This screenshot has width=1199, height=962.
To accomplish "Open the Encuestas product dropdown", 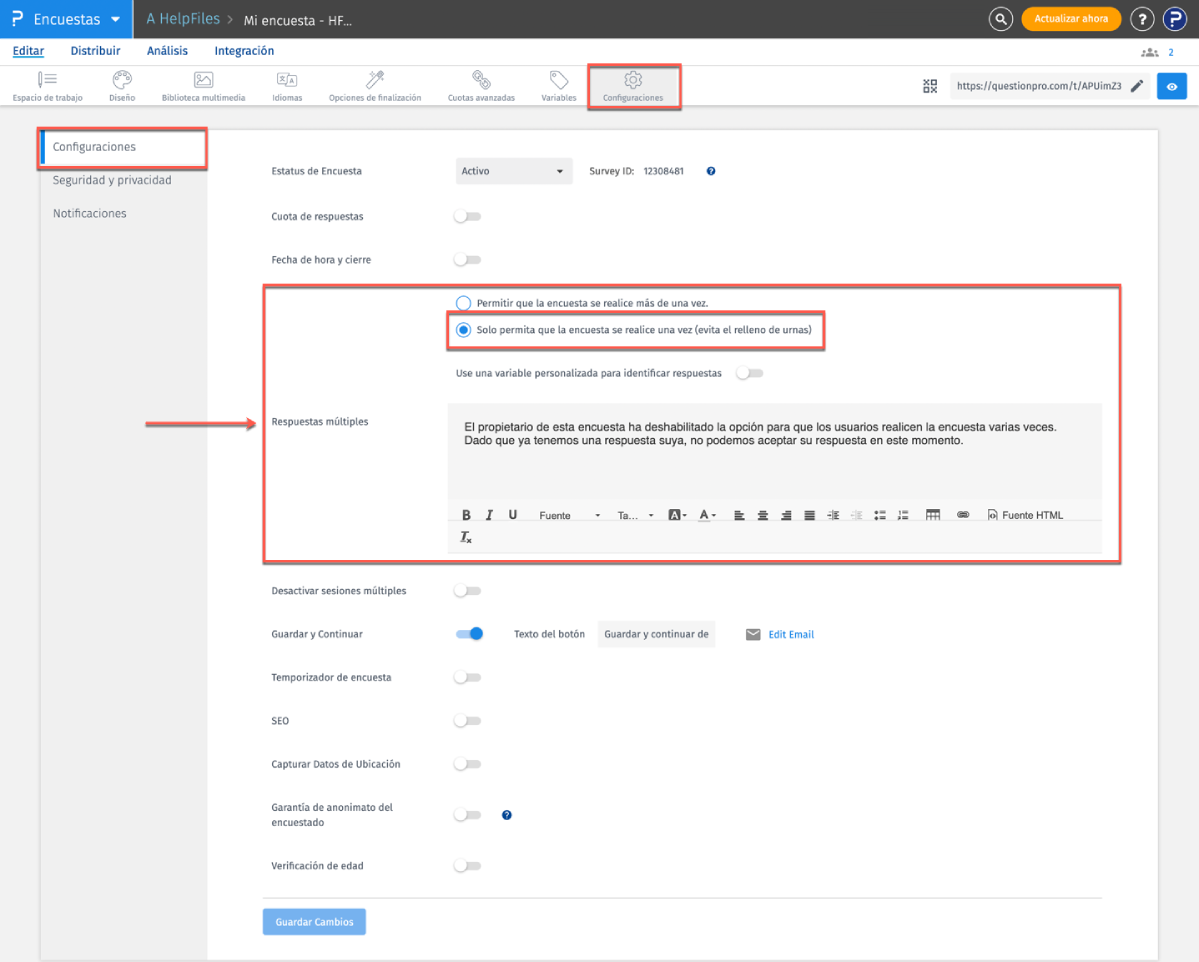I will [67, 19].
